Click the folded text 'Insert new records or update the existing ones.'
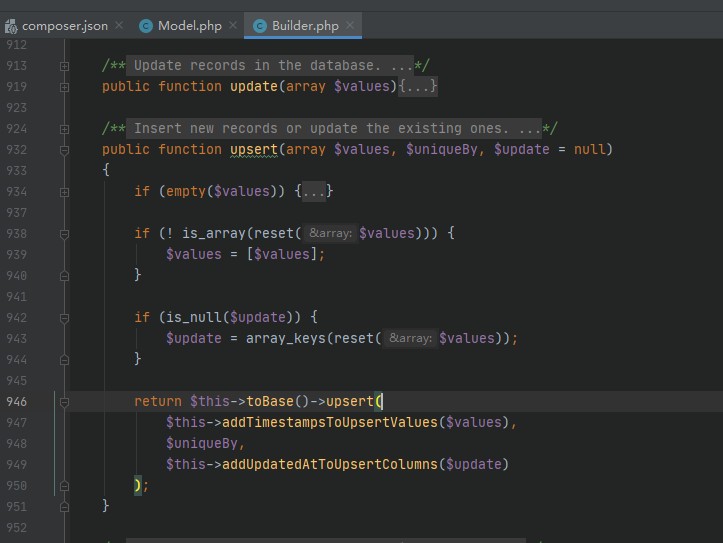This screenshot has width=723, height=543. (322, 128)
